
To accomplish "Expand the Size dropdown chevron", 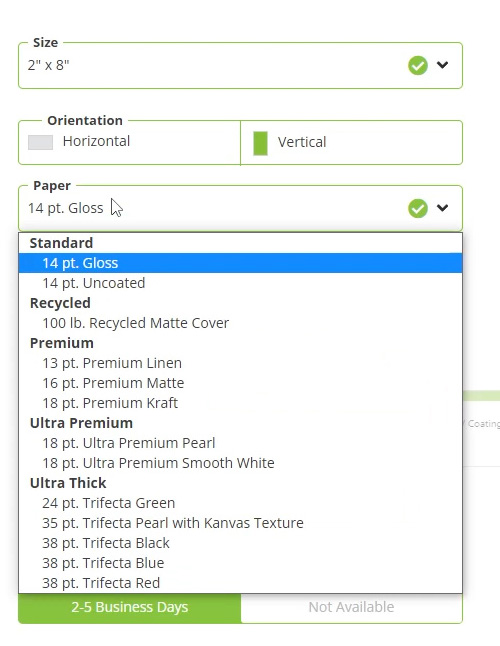I will click(442, 65).
